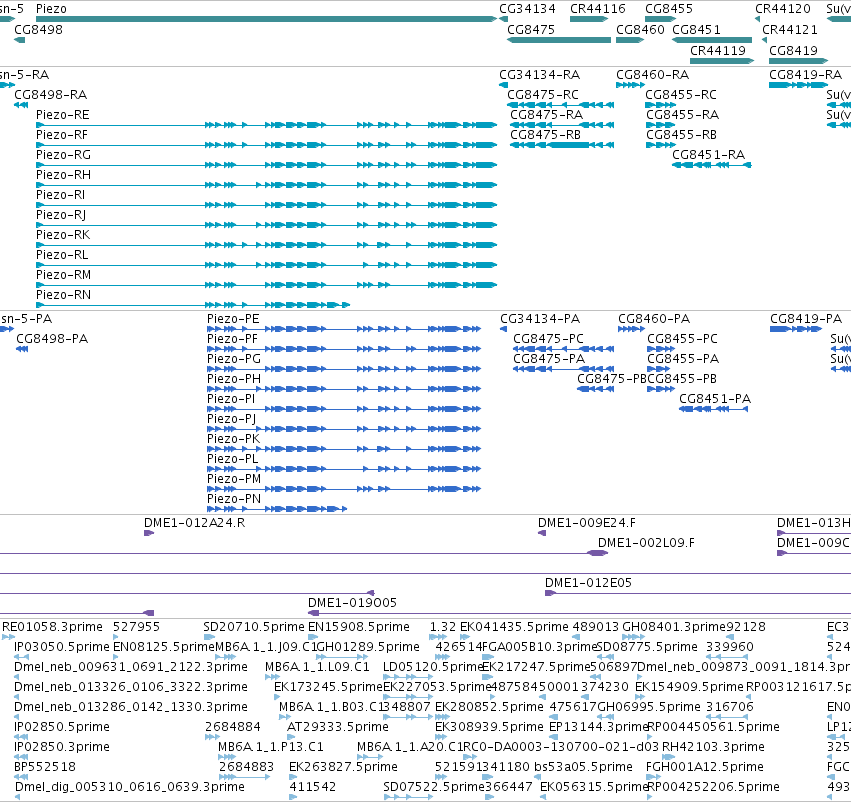Click the CR44121 gene label
Viewport: 851px width, 802px height.
tap(790, 30)
